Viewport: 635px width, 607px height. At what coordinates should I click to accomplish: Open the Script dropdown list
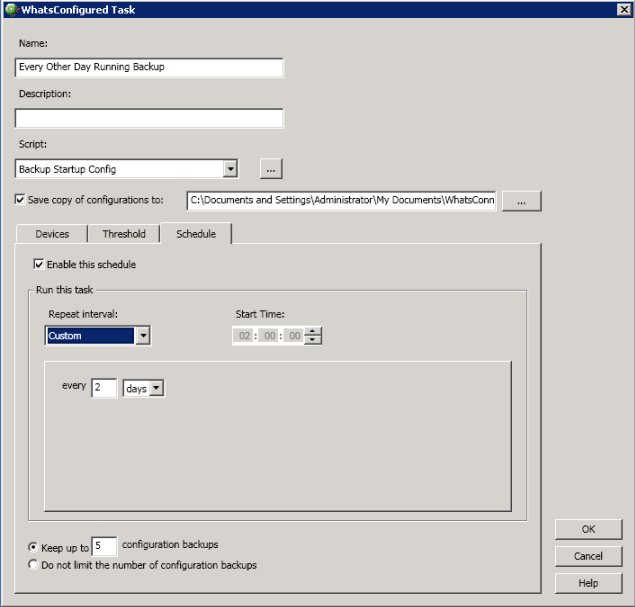pyautogui.click(x=230, y=168)
